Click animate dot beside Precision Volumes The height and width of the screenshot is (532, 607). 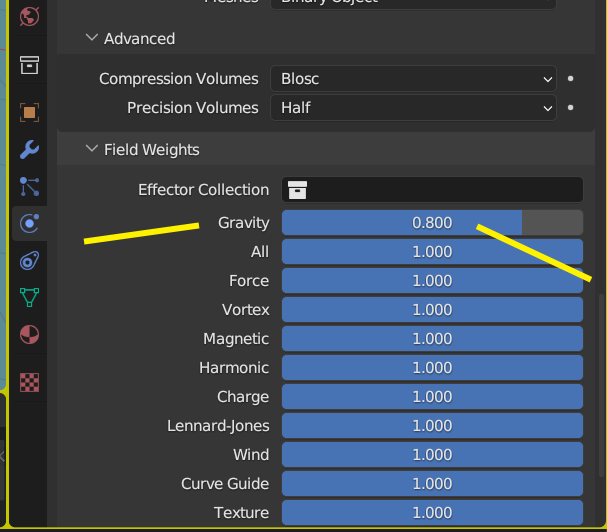570,108
